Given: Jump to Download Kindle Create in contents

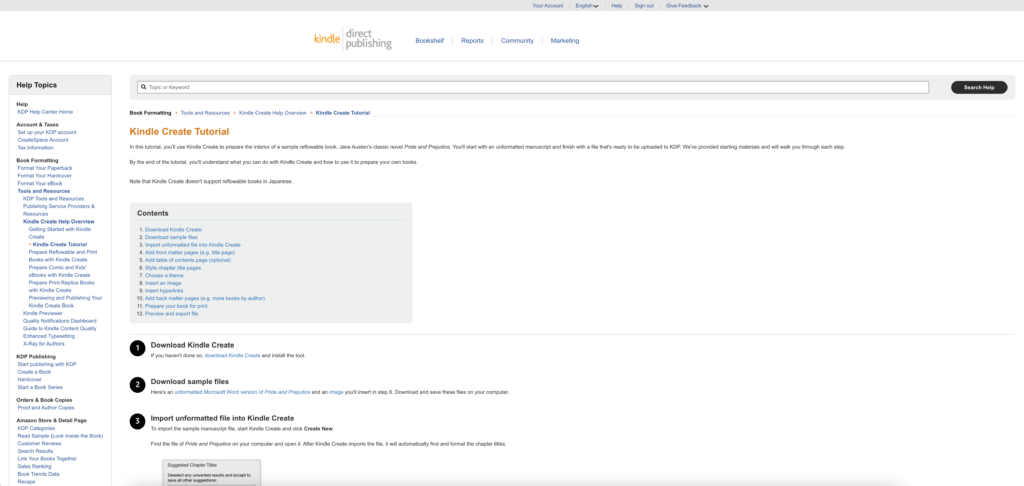Looking at the screenshot, I should point(173,230).
